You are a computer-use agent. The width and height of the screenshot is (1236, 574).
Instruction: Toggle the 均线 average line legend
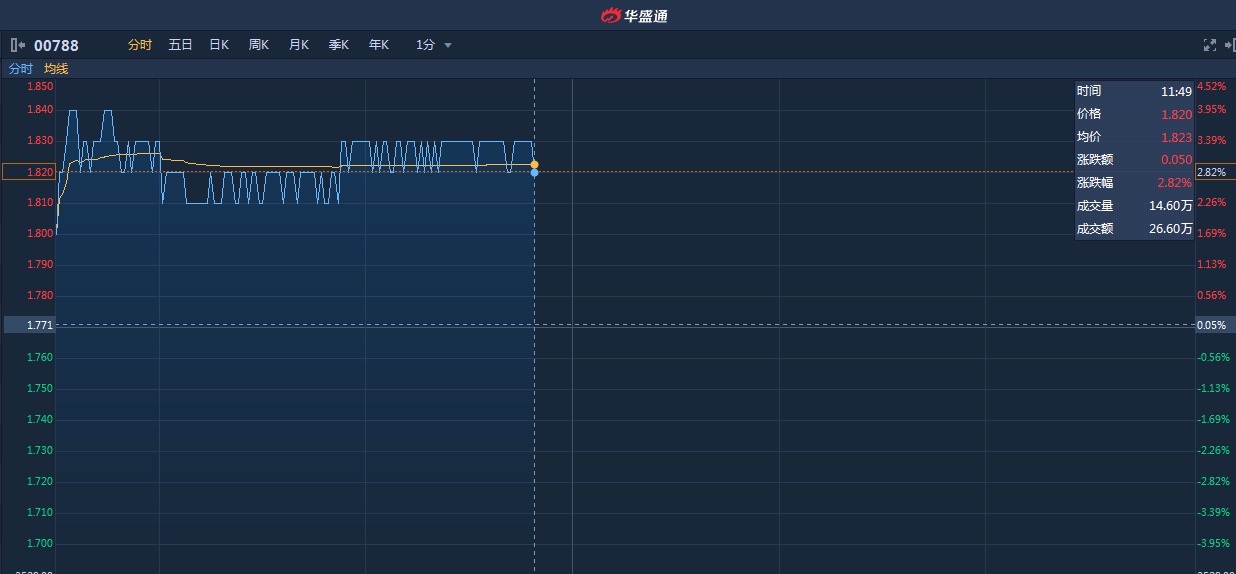[x=56, y=69]
